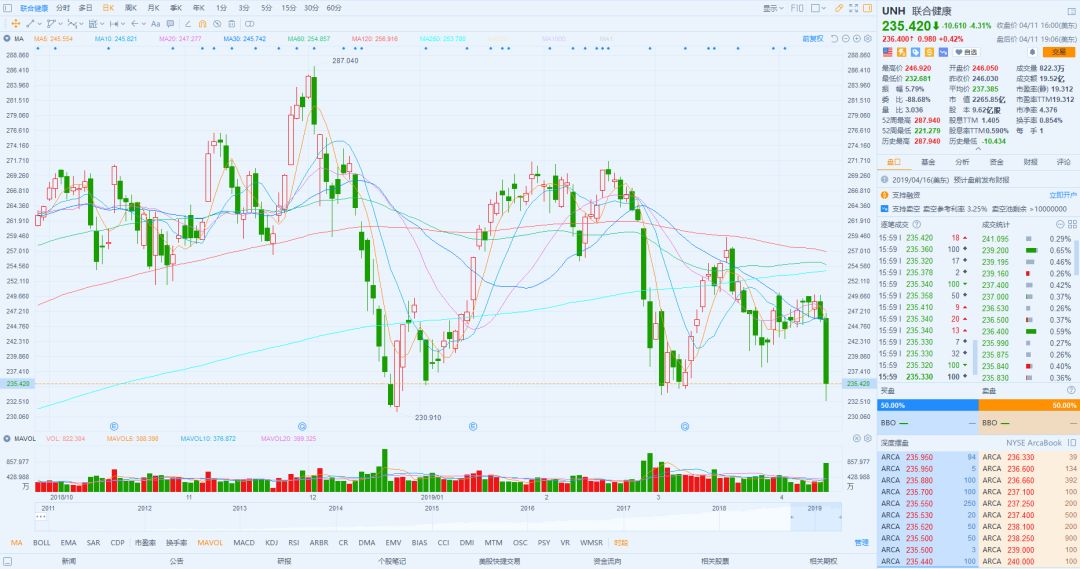Open main chart indicator settings gear
The image size is (1080, 569).
pos(868,39)
